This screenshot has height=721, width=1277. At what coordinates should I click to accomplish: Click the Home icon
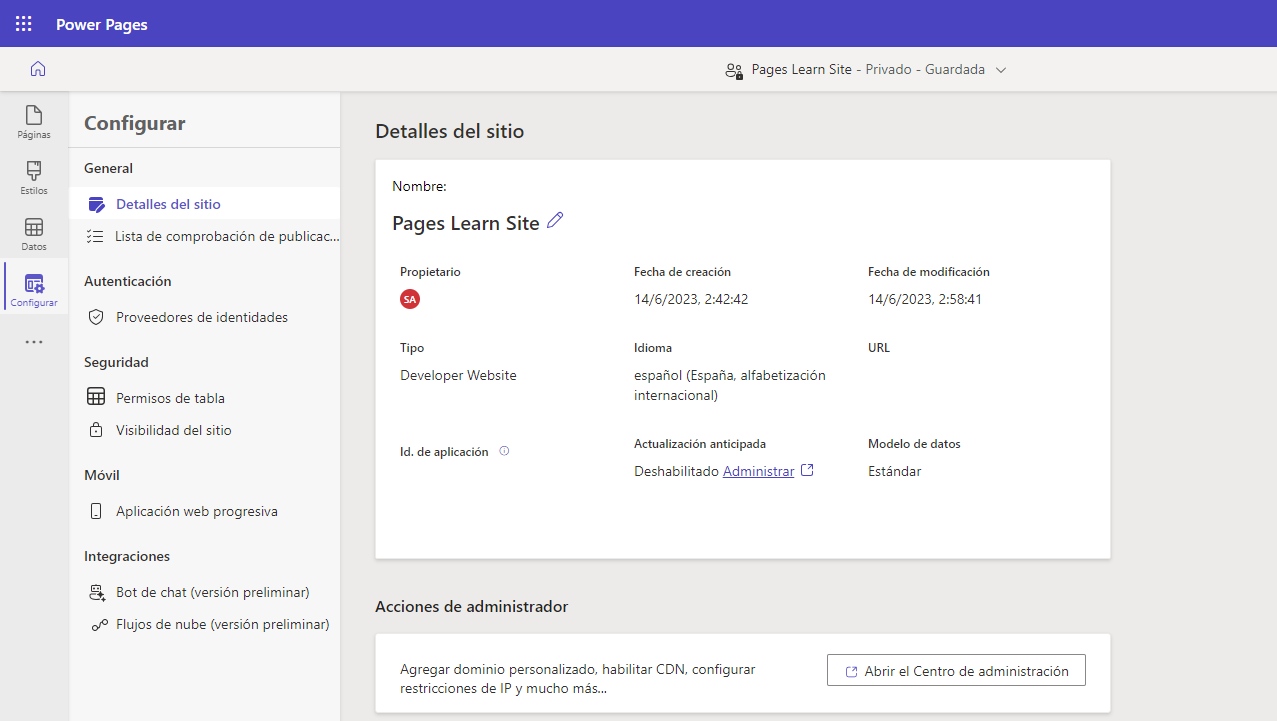[x=38, y=69]
